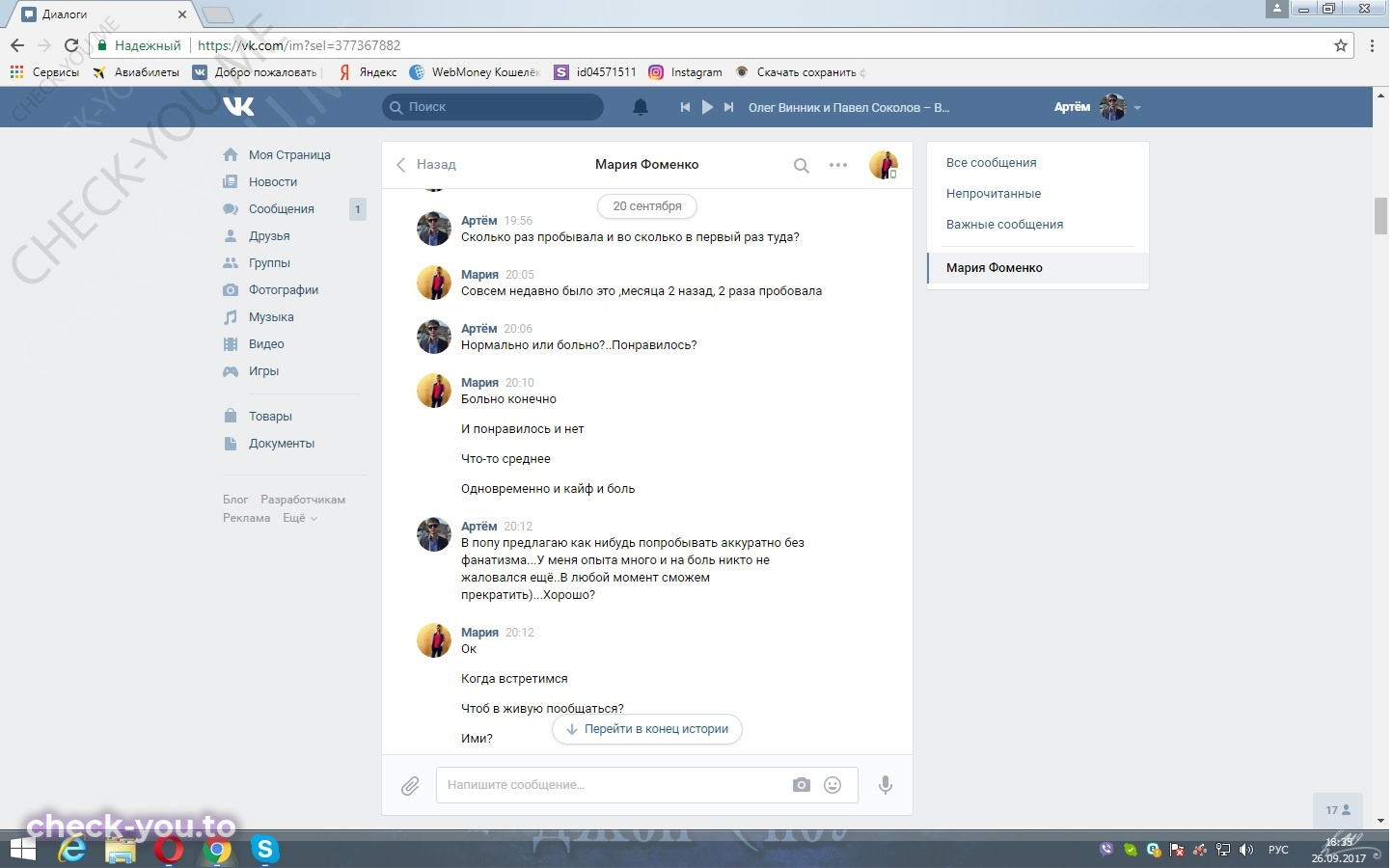
Task: Open Internet Explorer from the taskbar
Action: click(x=72, y=851)
